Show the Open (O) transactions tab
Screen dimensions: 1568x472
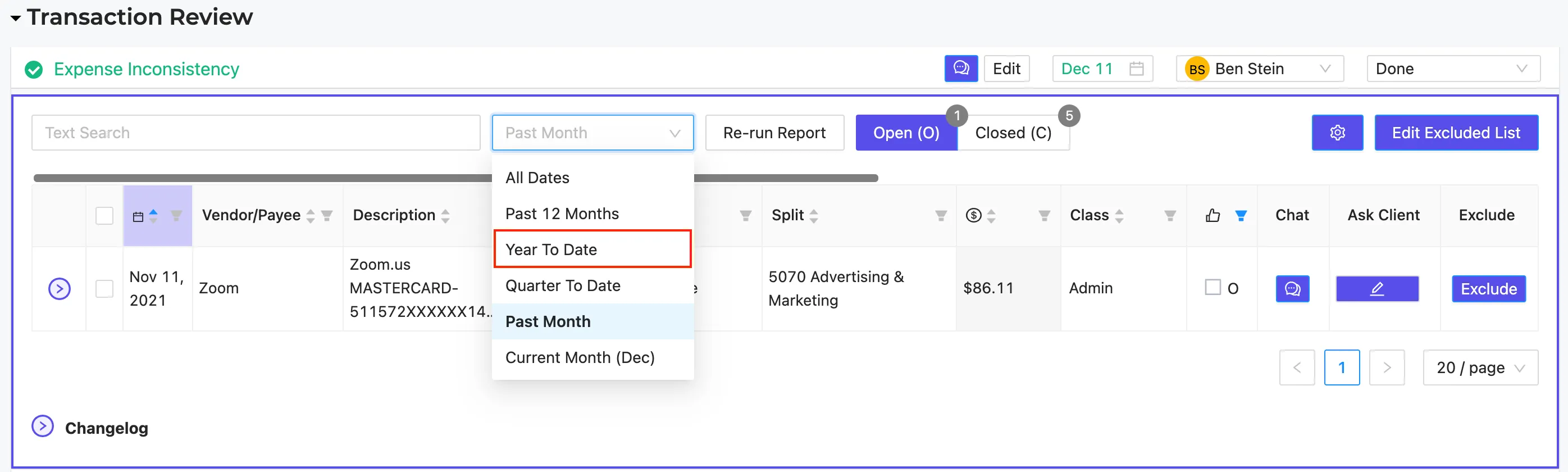906,133
